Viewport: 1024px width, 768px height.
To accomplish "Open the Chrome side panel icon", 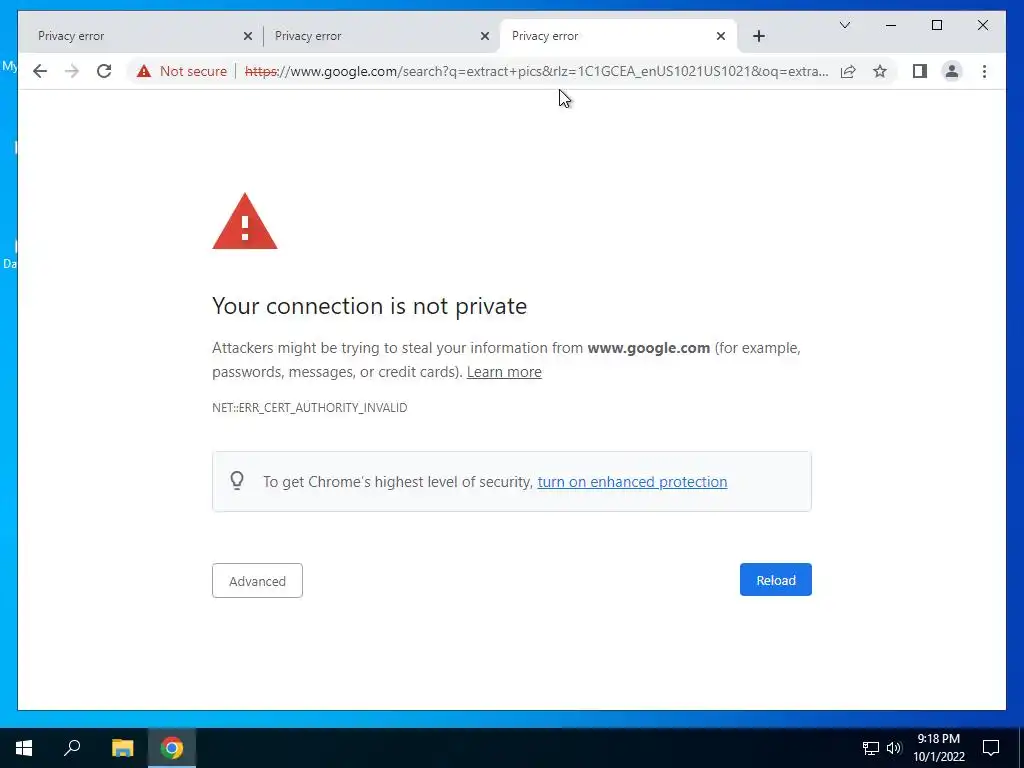I will point(920,71).
